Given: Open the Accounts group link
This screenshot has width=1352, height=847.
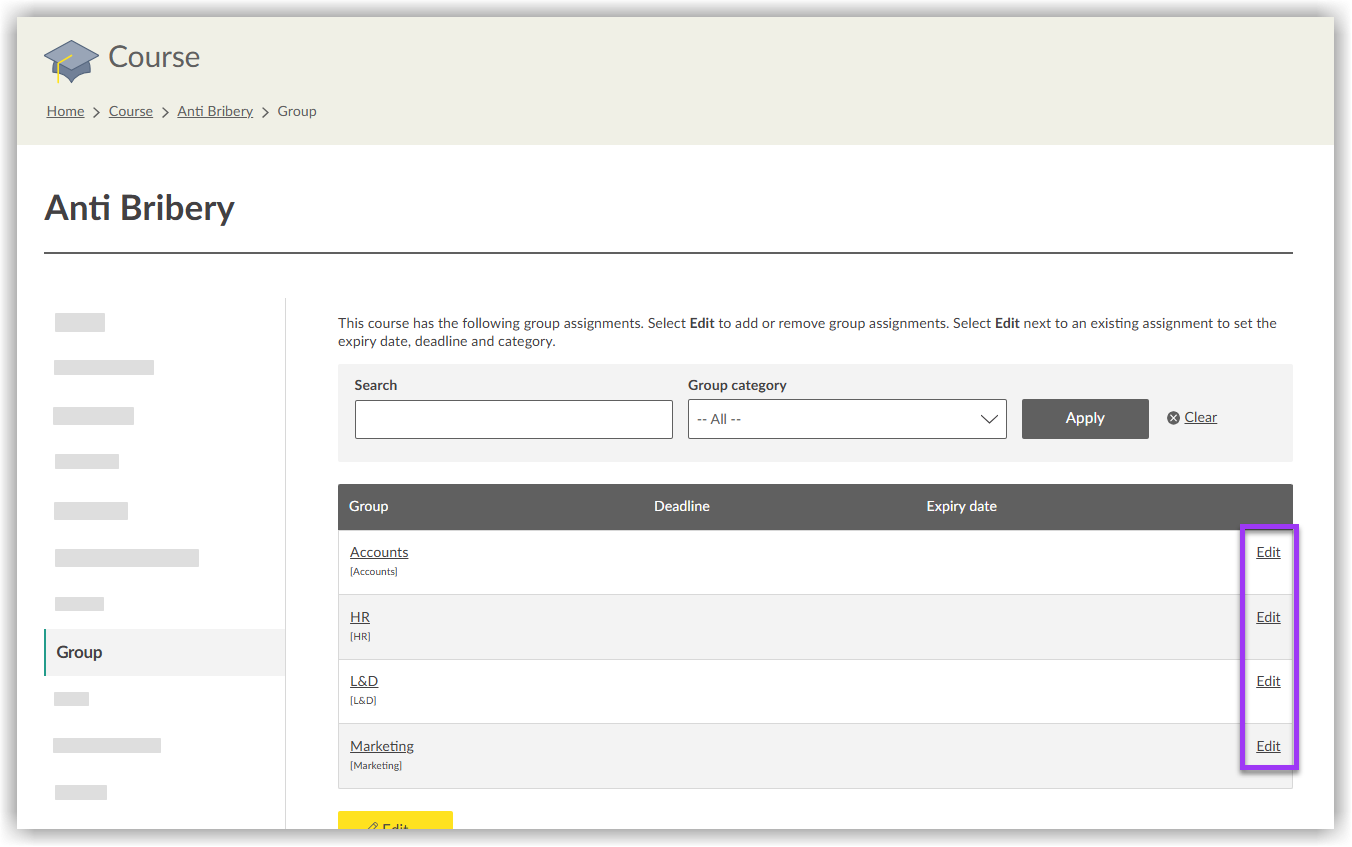Looking at the screenshot, I should point(379,552).
